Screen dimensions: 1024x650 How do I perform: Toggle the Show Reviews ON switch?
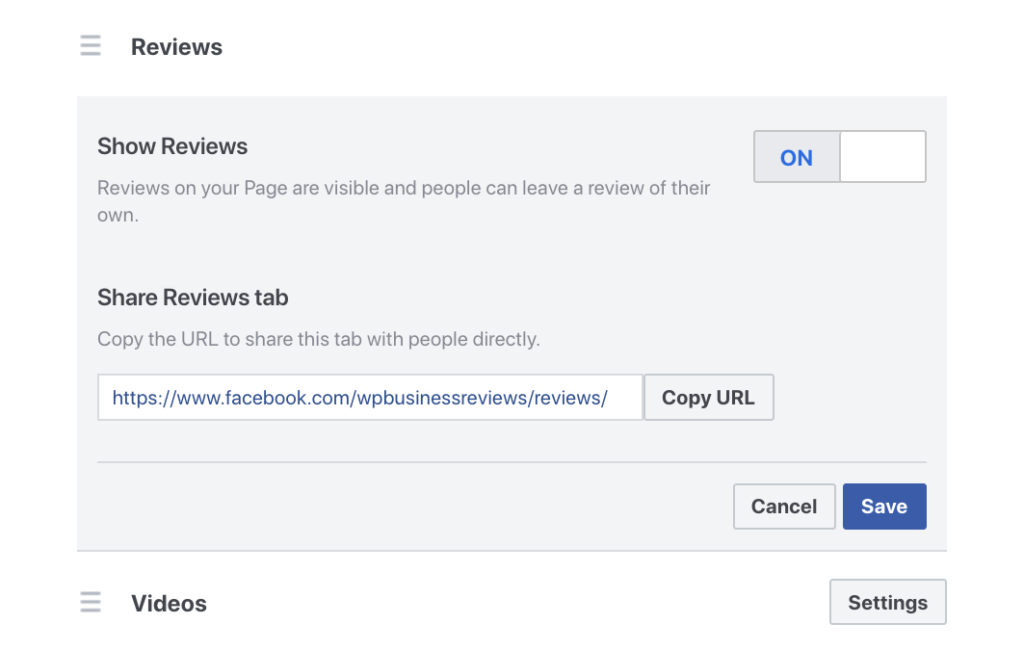point(840,157)
